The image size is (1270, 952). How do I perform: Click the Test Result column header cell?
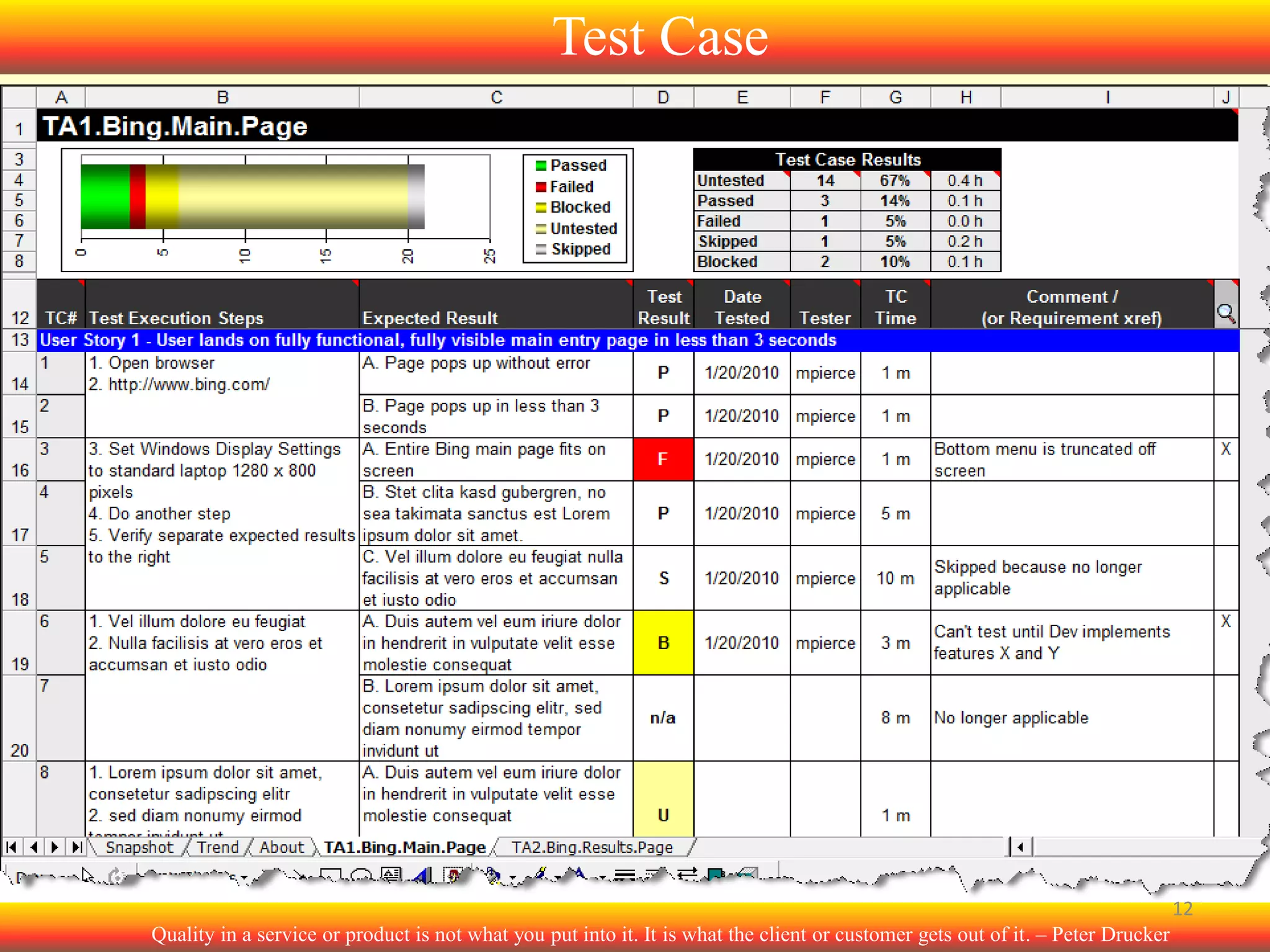(x=663, y=307)
